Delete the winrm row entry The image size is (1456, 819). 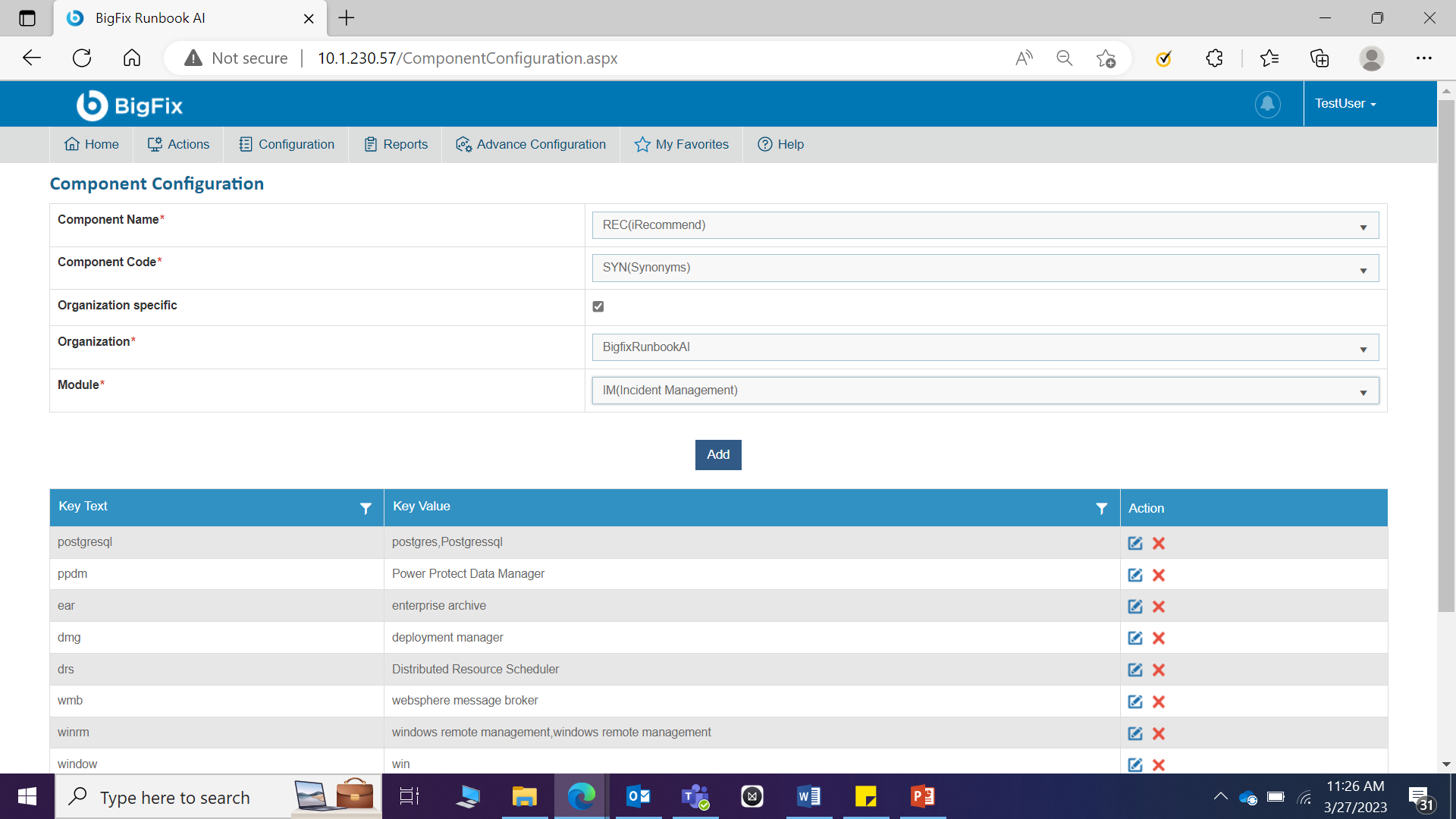pyautogui.click(x=1158, y=733)
